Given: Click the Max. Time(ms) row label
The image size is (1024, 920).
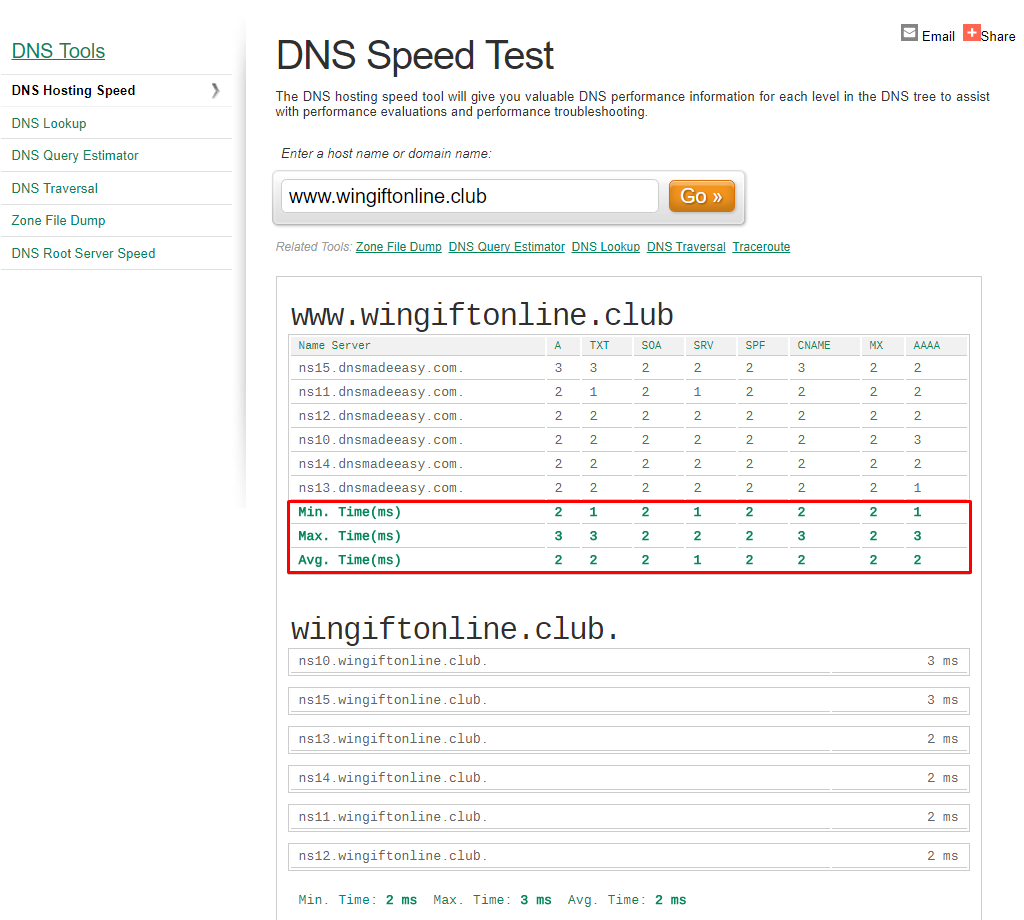Looking at the screenshot, I should tap(349, 536).
